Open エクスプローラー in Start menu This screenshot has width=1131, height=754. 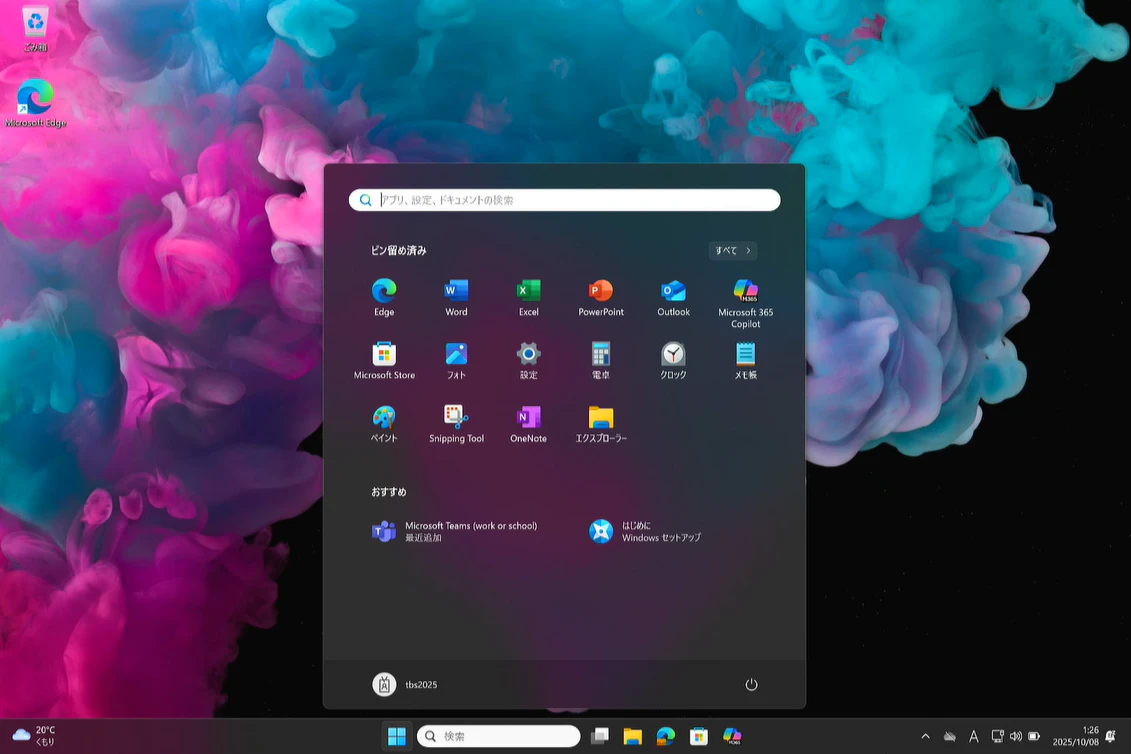click(x=601, y=424)
